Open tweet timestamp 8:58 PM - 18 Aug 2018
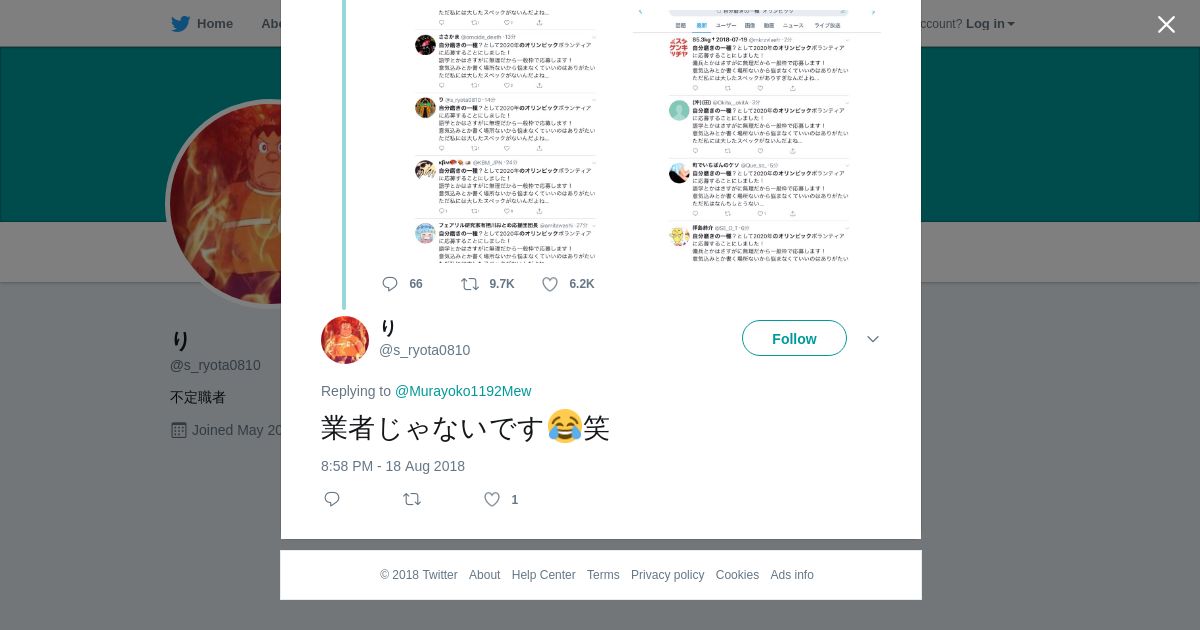The image size is (1200, 630). pyautogui.click(x=393, y=466)
